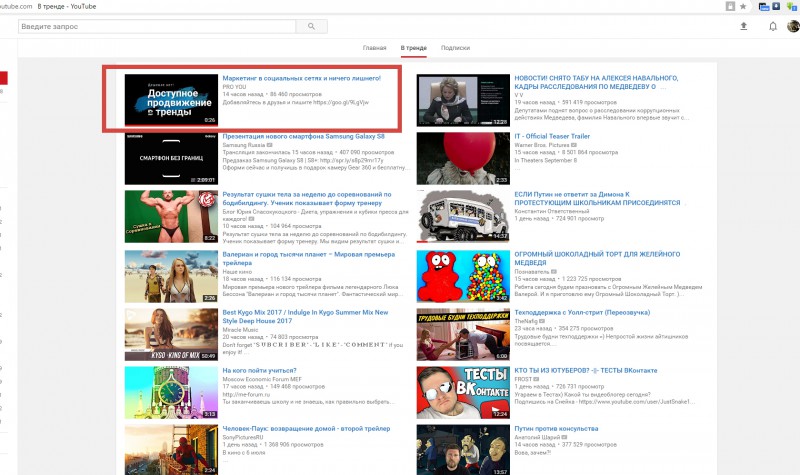
Task: Open the red gummy bear thumbnail
Action: 463,276
